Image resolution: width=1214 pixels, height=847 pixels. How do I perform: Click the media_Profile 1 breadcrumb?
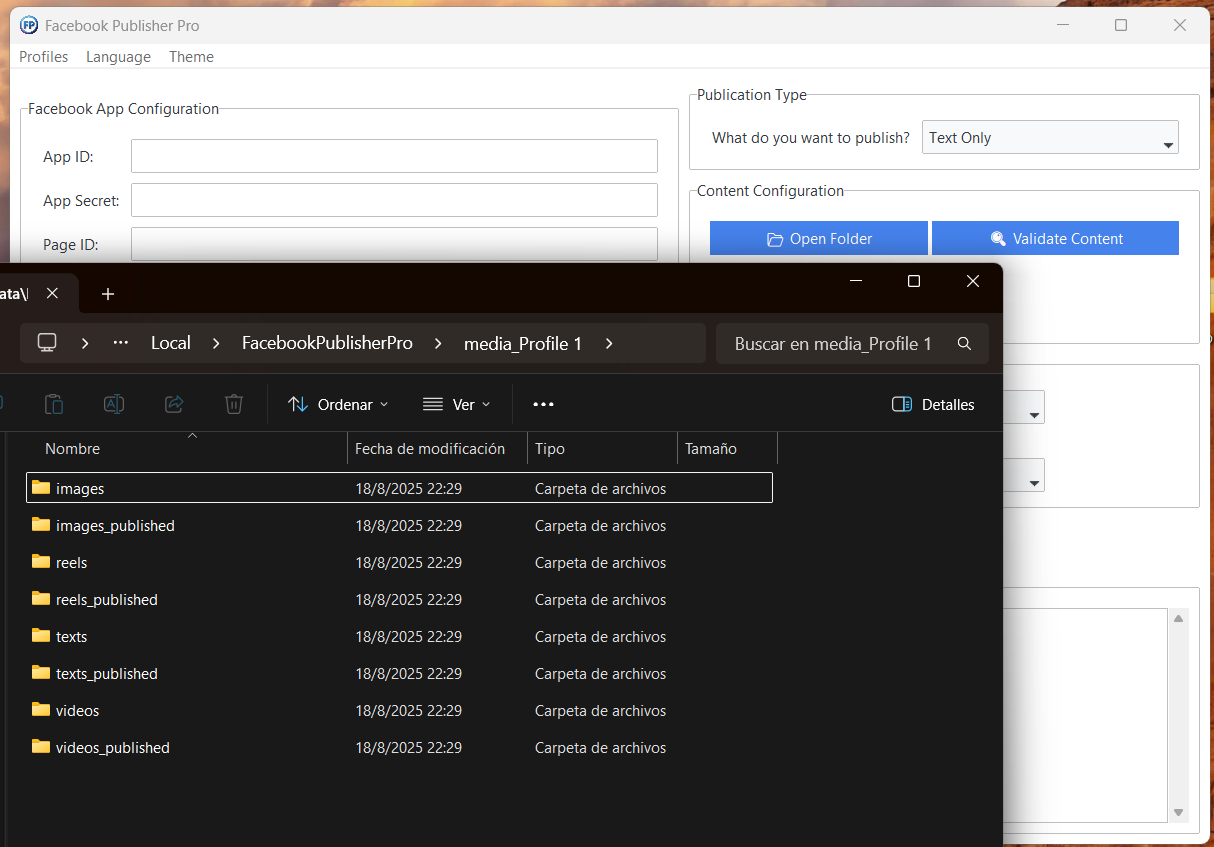point(523,343)
